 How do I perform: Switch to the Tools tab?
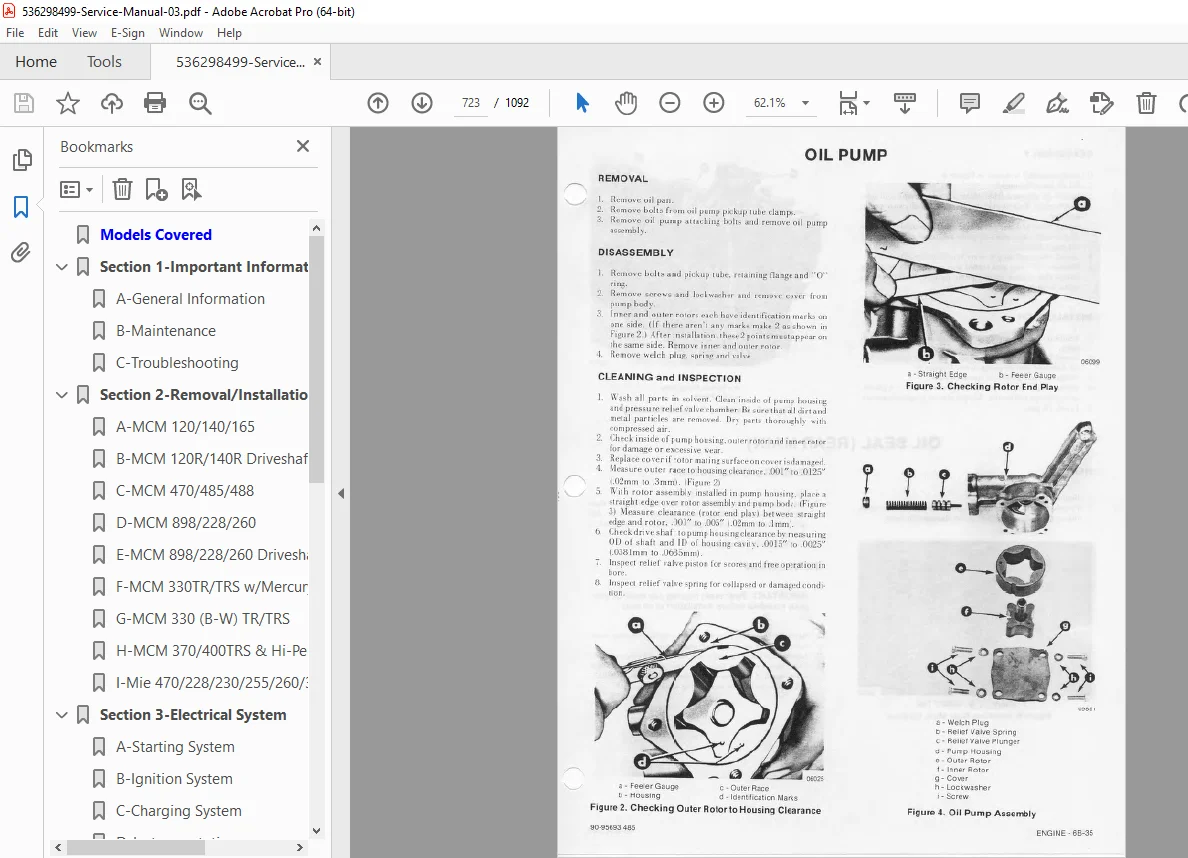104,61
